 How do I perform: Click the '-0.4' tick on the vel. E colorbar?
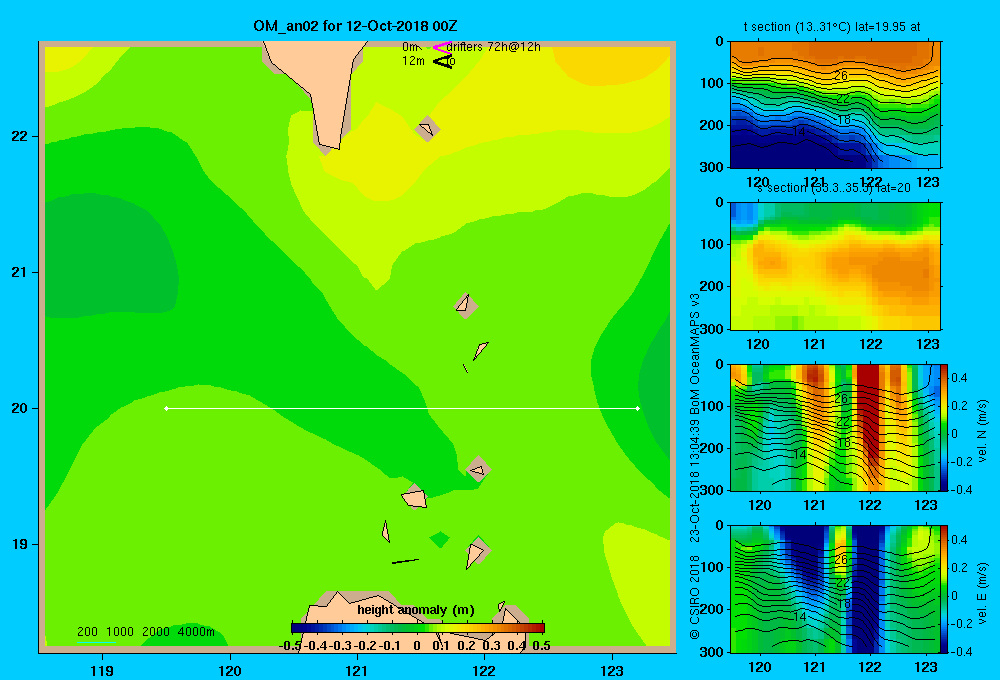pyautogui.click(x=962, y=651)
